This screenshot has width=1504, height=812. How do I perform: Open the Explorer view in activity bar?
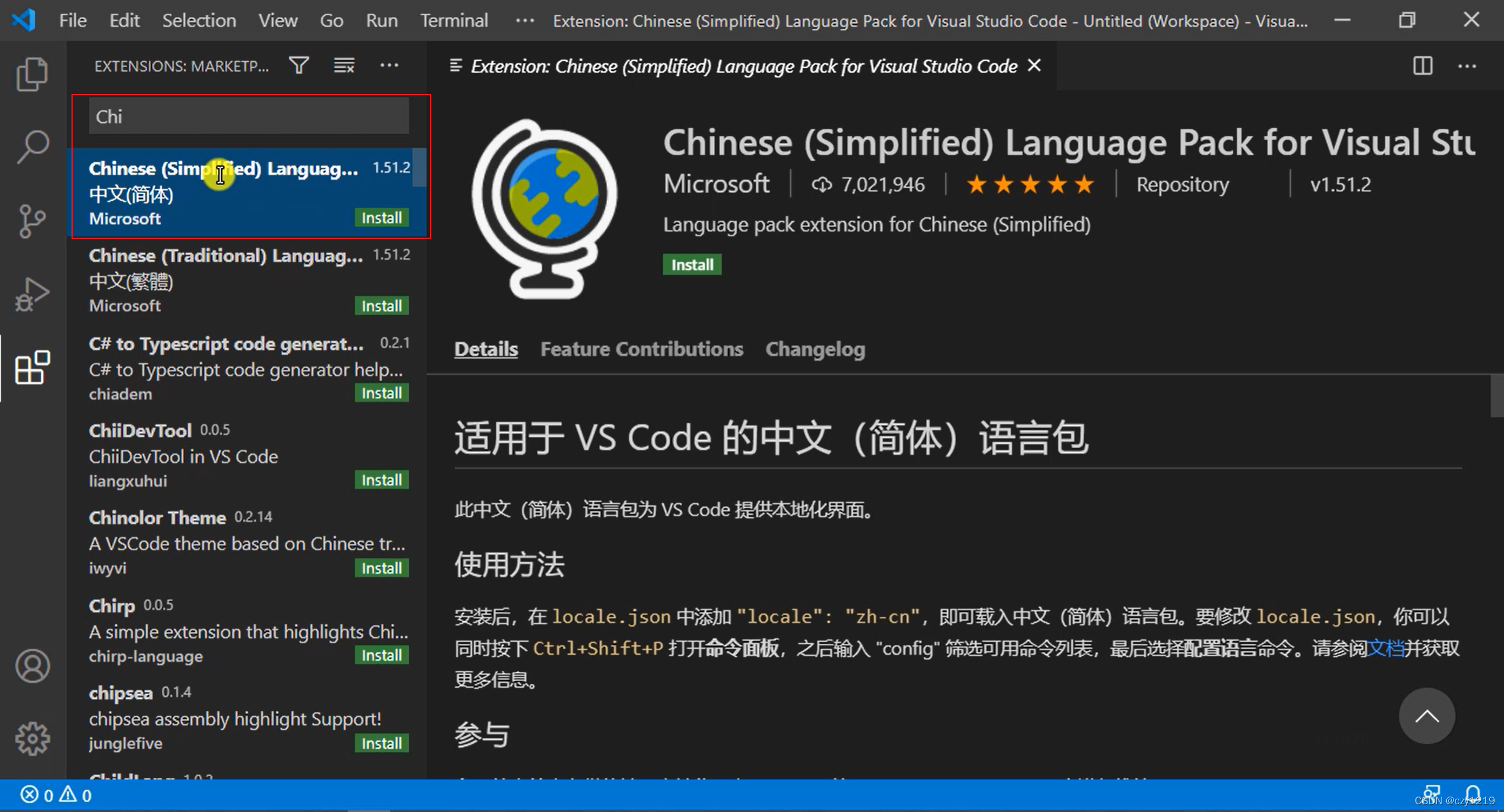(32, 74)
